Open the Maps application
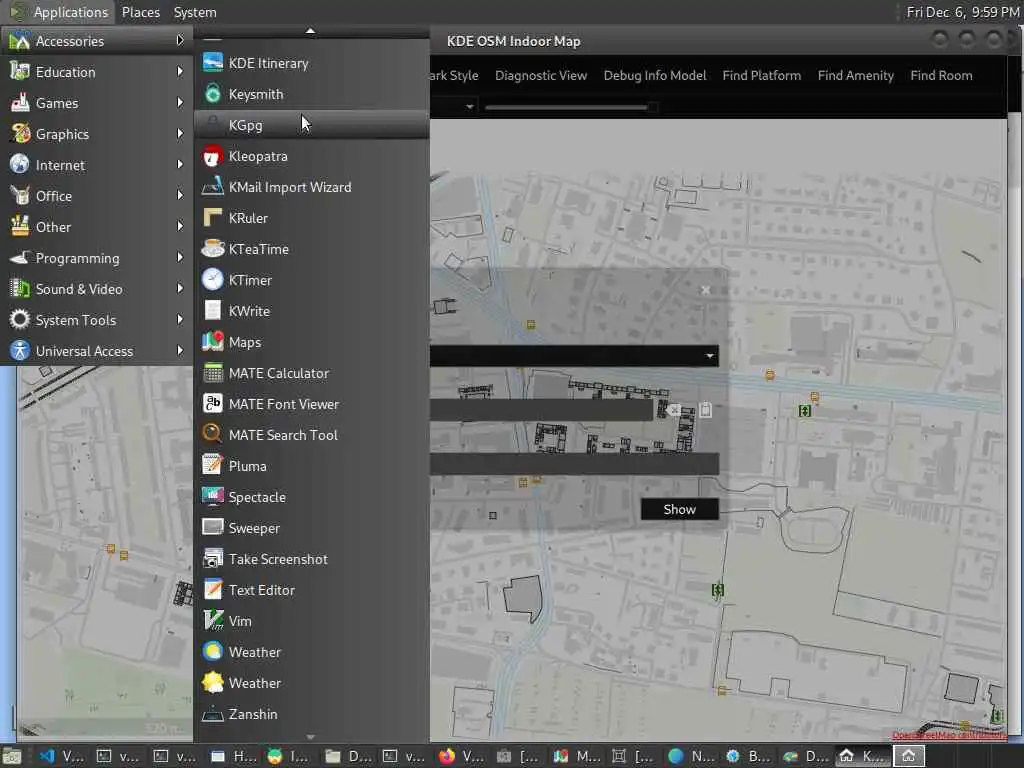The width and height of the screenshot is (1024, 768). point(312,342)
